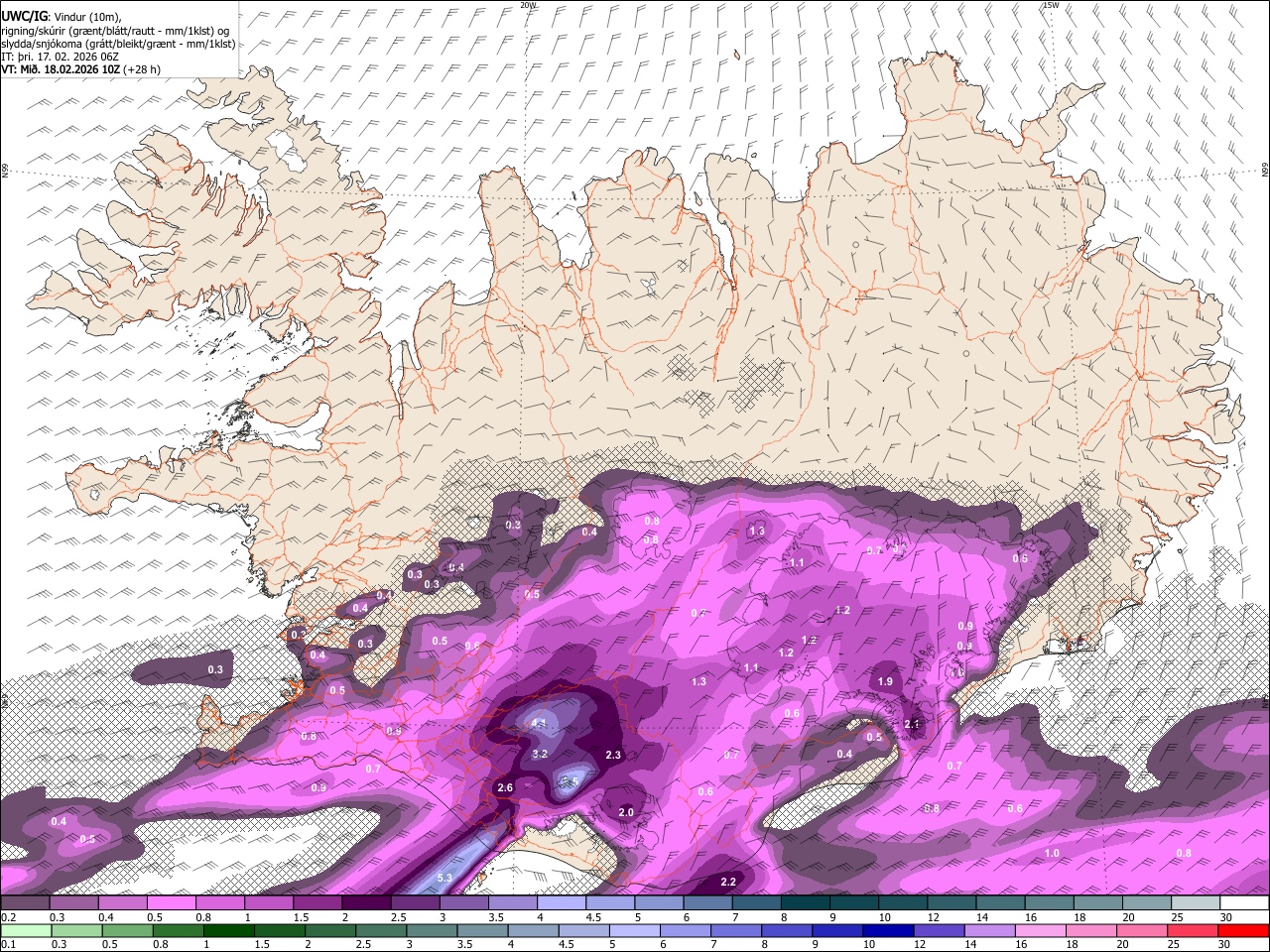Image resolution: width=1270 pixels, height=952 pixels.
Task: Pick the light grey 25 swatch on snow scale
Action: pyautogui.click(x=1196, y=903)
